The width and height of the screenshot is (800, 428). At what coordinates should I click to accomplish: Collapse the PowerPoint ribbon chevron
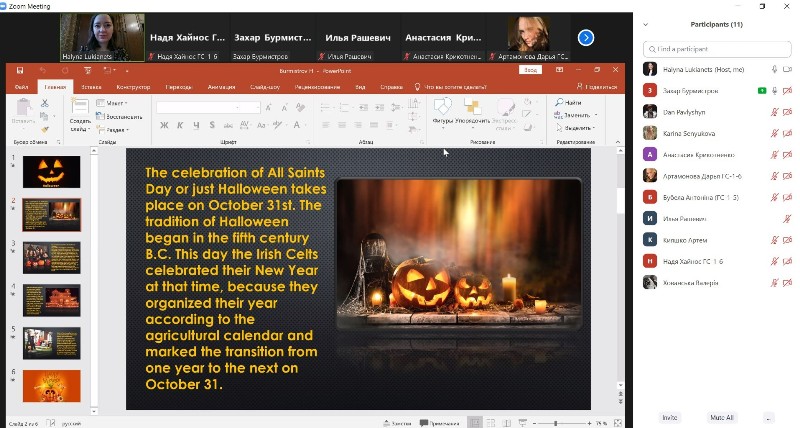(618, 142)
